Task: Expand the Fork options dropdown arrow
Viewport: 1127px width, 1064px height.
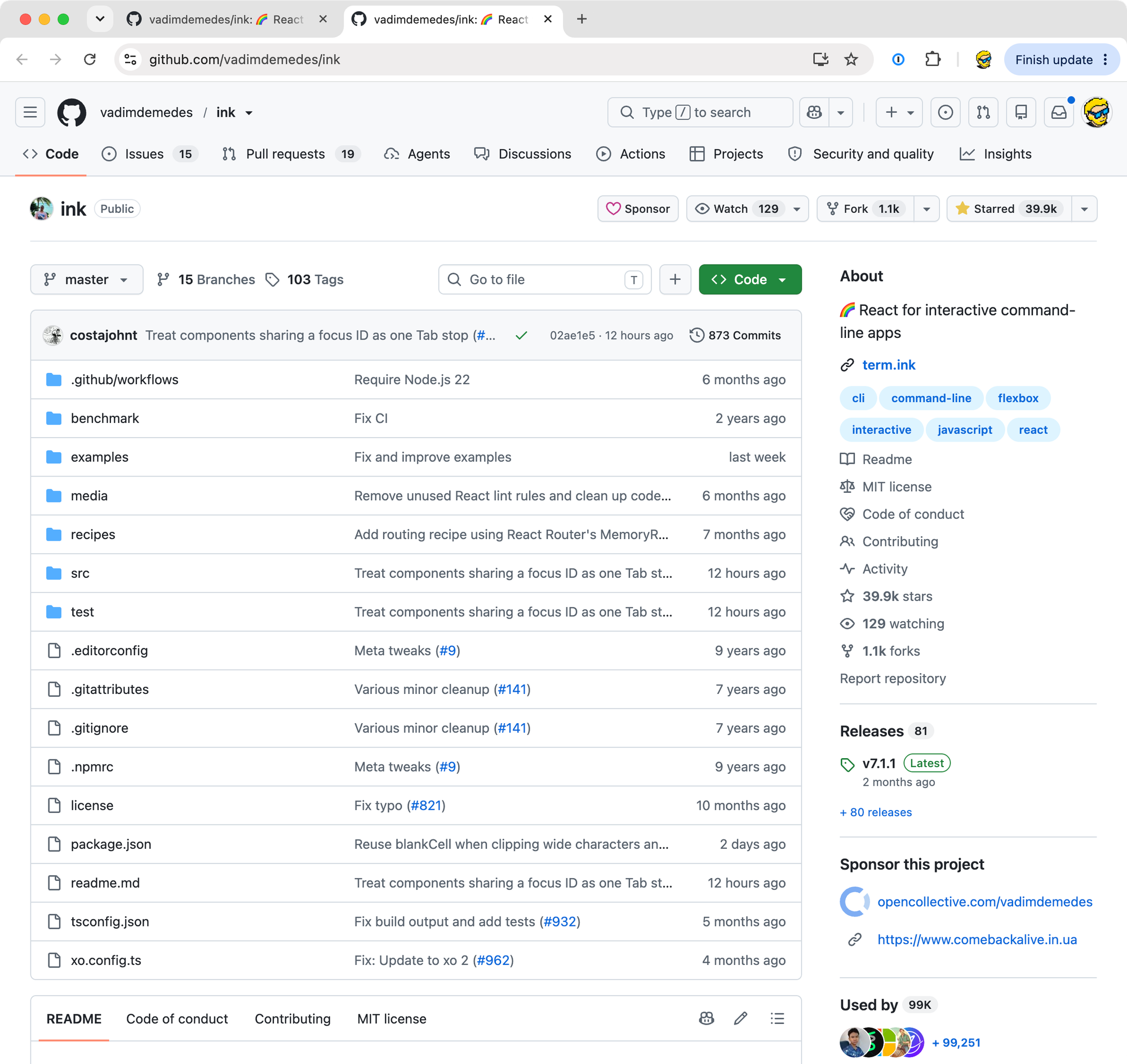Action: tap(927, 209)
